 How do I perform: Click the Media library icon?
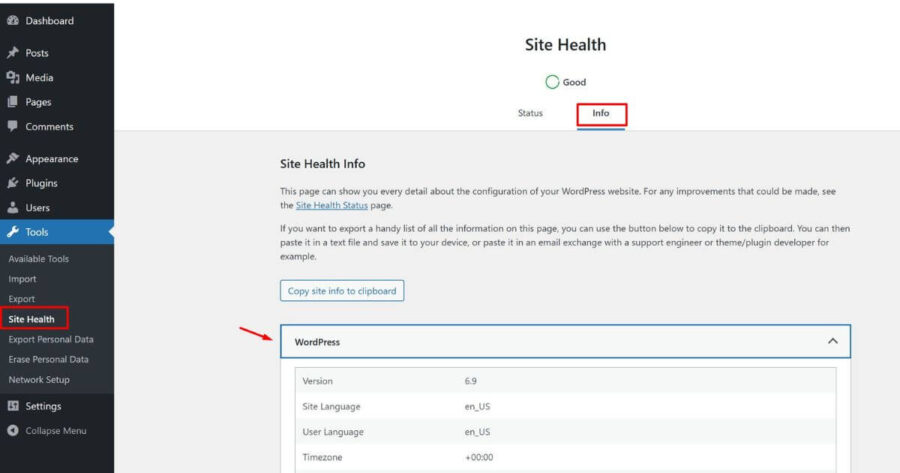13,78
